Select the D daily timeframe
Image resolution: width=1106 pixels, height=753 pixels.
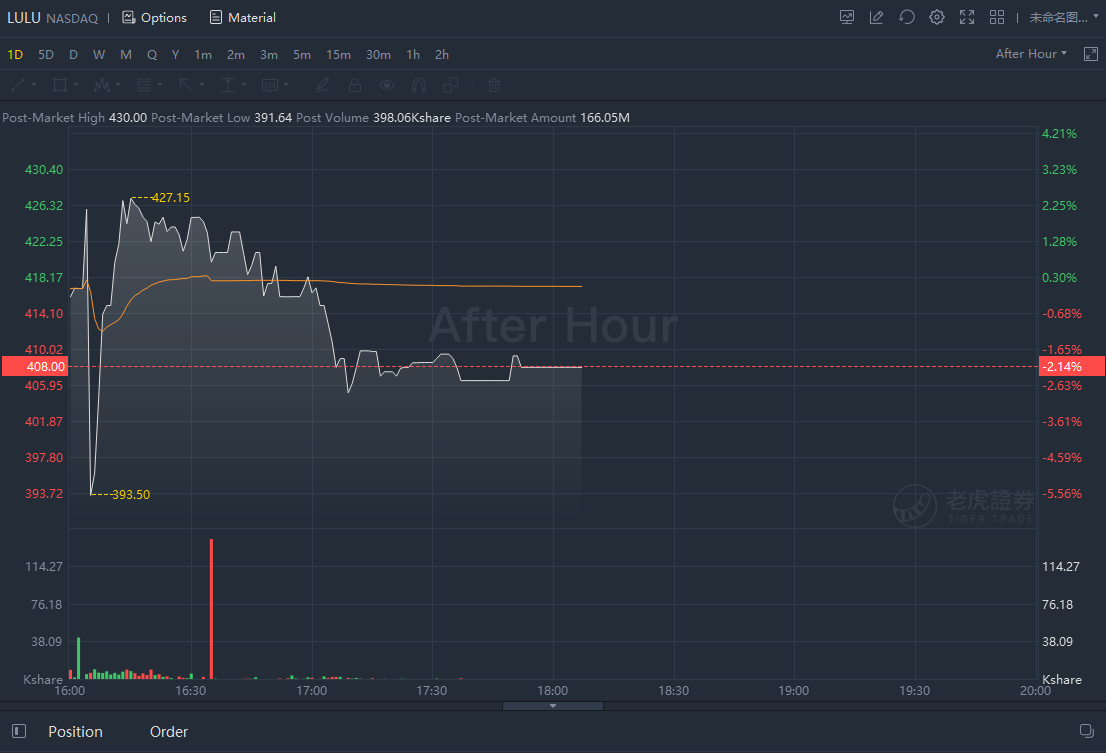pyautogui.click(x=73, y=54)
